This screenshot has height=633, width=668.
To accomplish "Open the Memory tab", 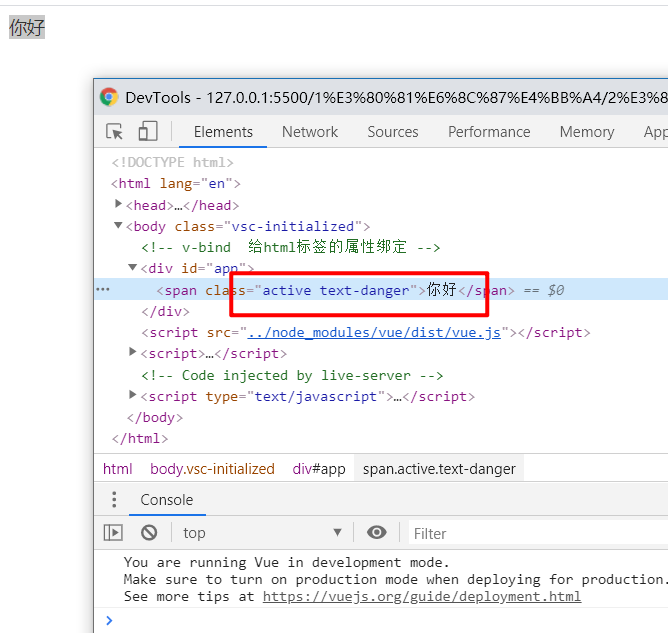I will 587,132.
